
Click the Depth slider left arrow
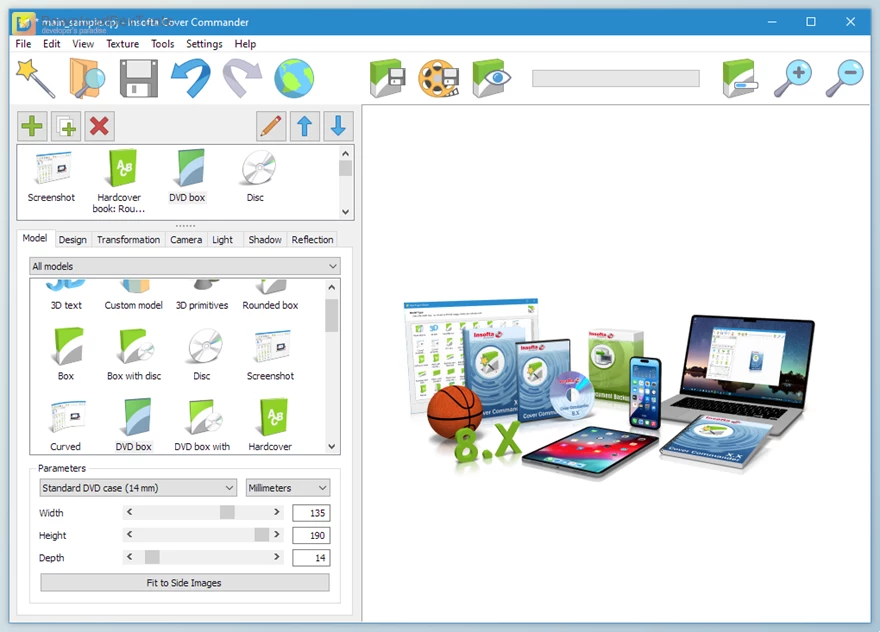pyautogui.click(x=130, y=557)
